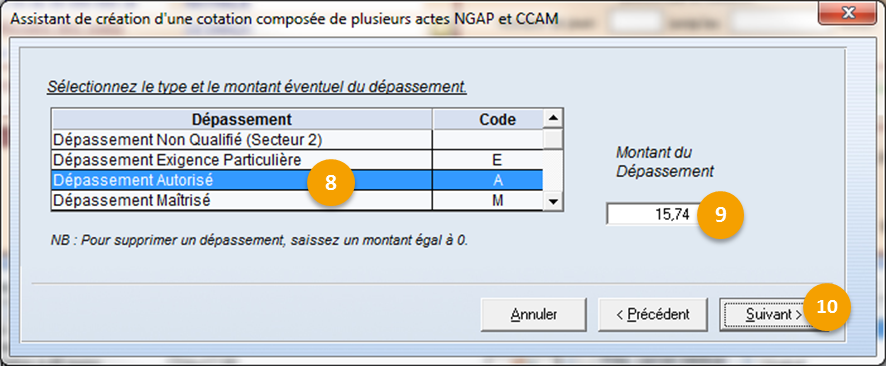Viewport: 886px width, 366px height.
Task: Select Dépassement Exigence Particulière row
Action: (297, 159)
